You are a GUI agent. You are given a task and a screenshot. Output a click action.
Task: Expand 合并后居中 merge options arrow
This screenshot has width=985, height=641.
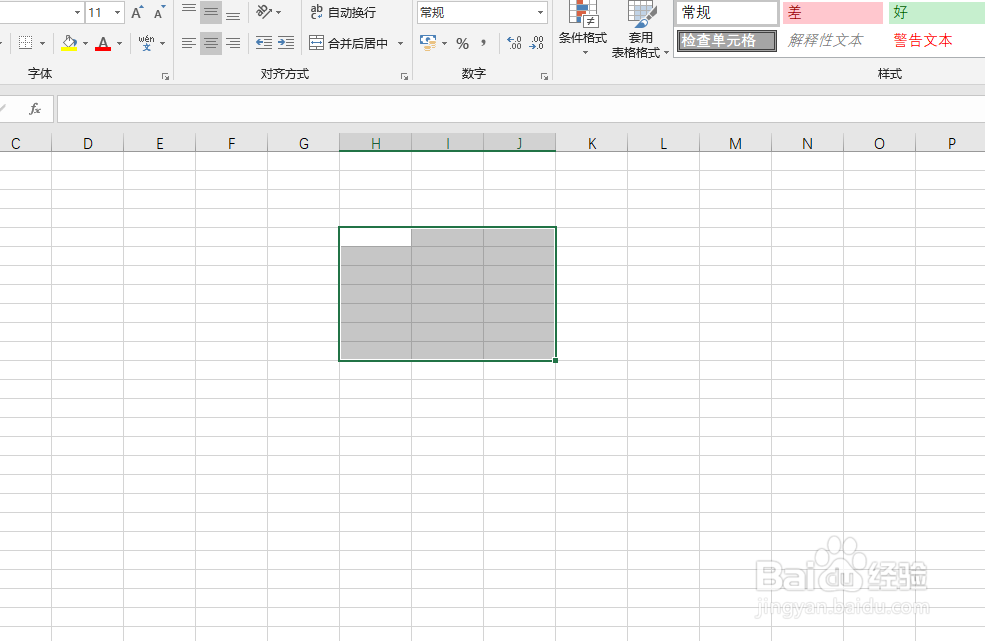coord(400,43)
